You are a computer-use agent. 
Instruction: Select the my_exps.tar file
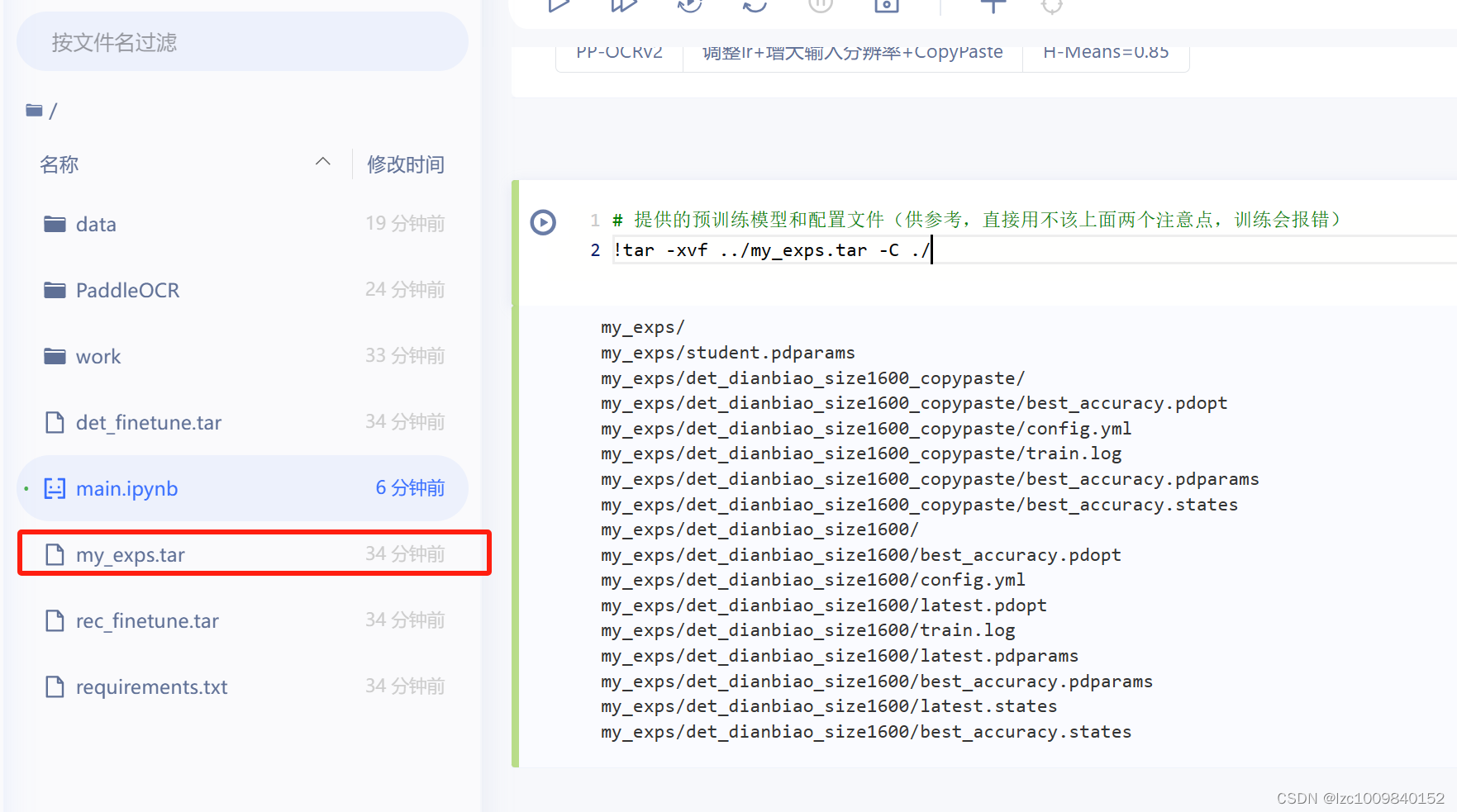click(x=130, y=554)
